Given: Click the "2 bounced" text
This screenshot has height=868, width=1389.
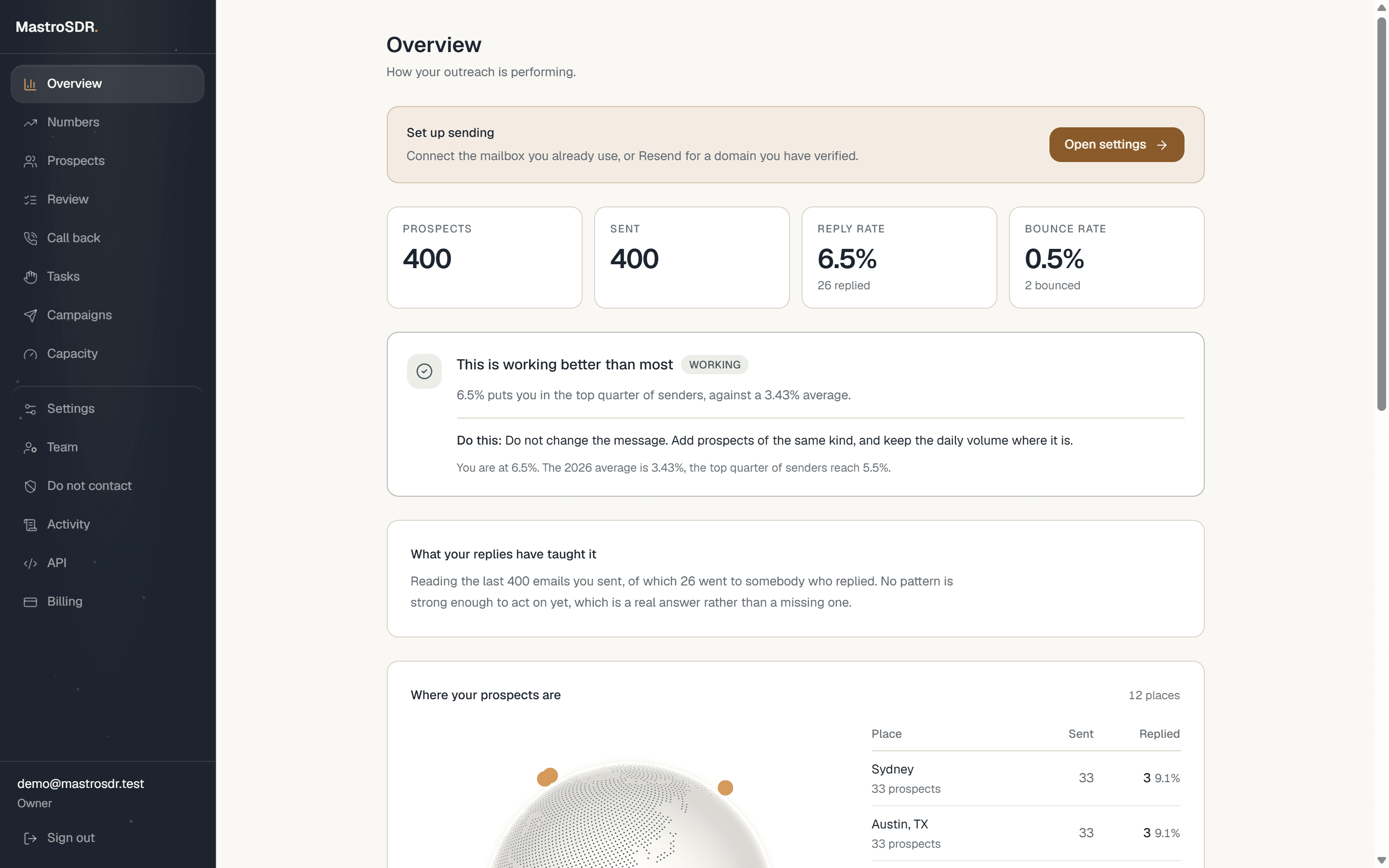Looking at the screenshot, I should coord(1052,286).
